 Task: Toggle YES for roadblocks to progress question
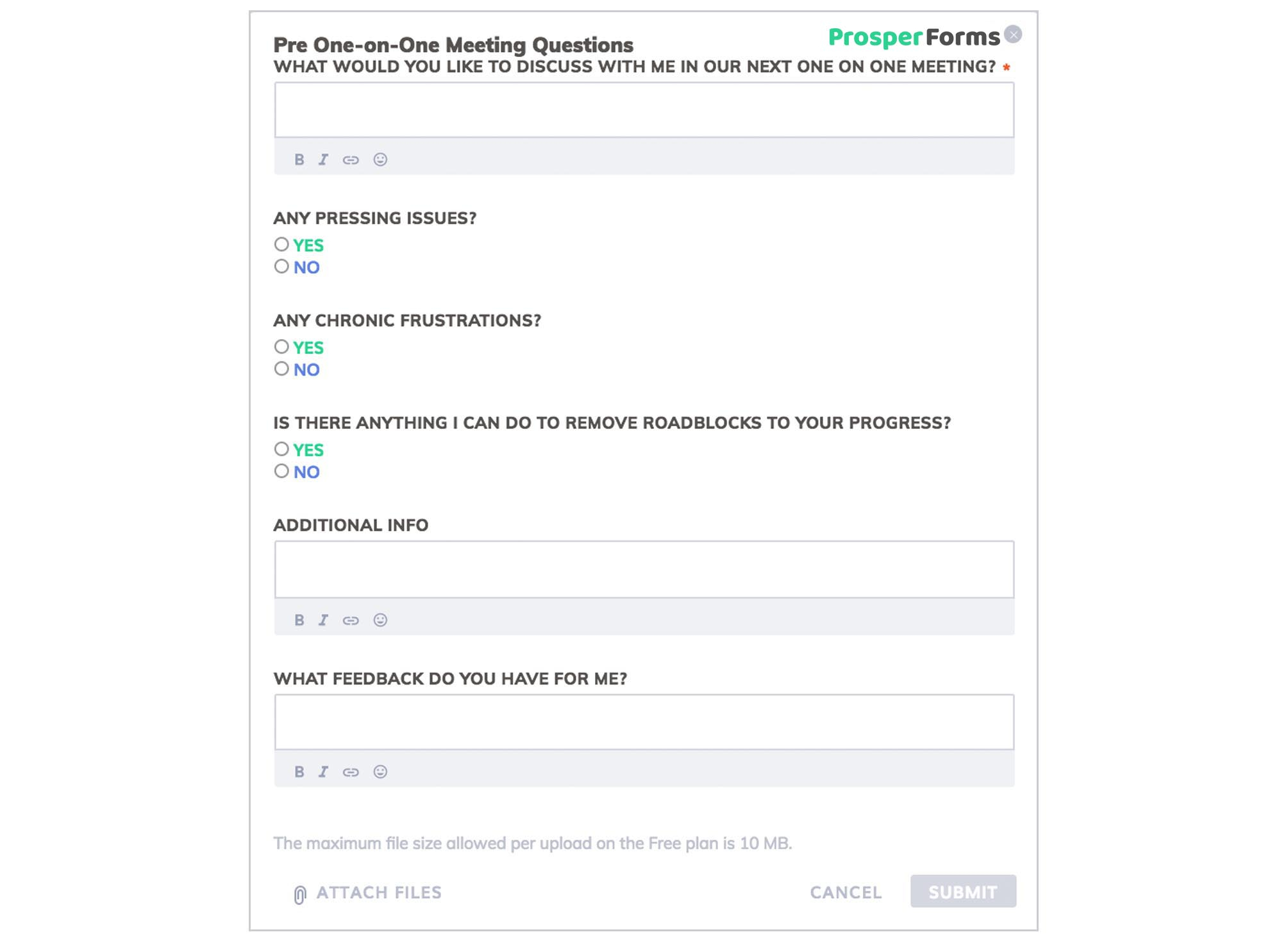click(281, 449)
